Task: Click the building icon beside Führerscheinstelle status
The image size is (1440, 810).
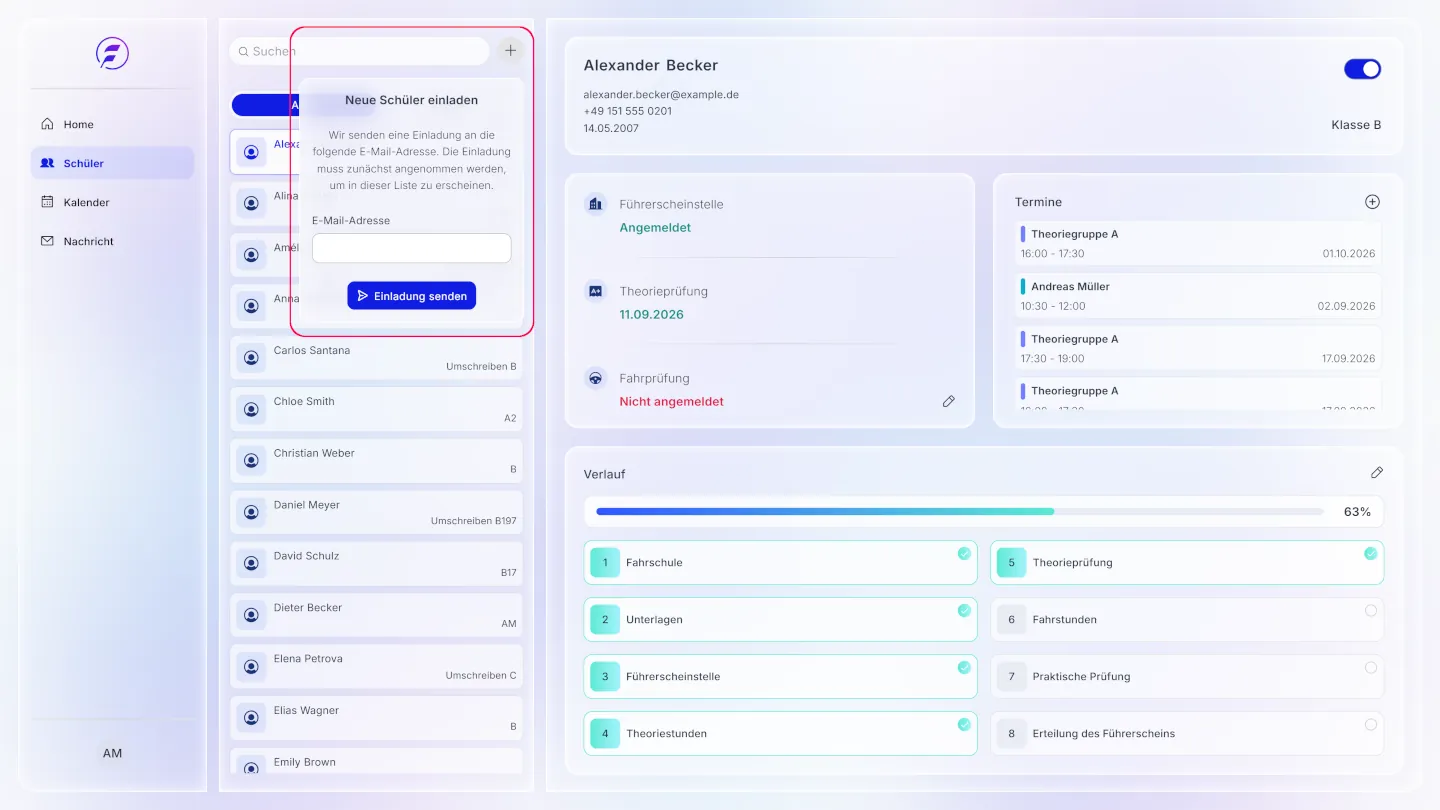Action: coord(596,204)
